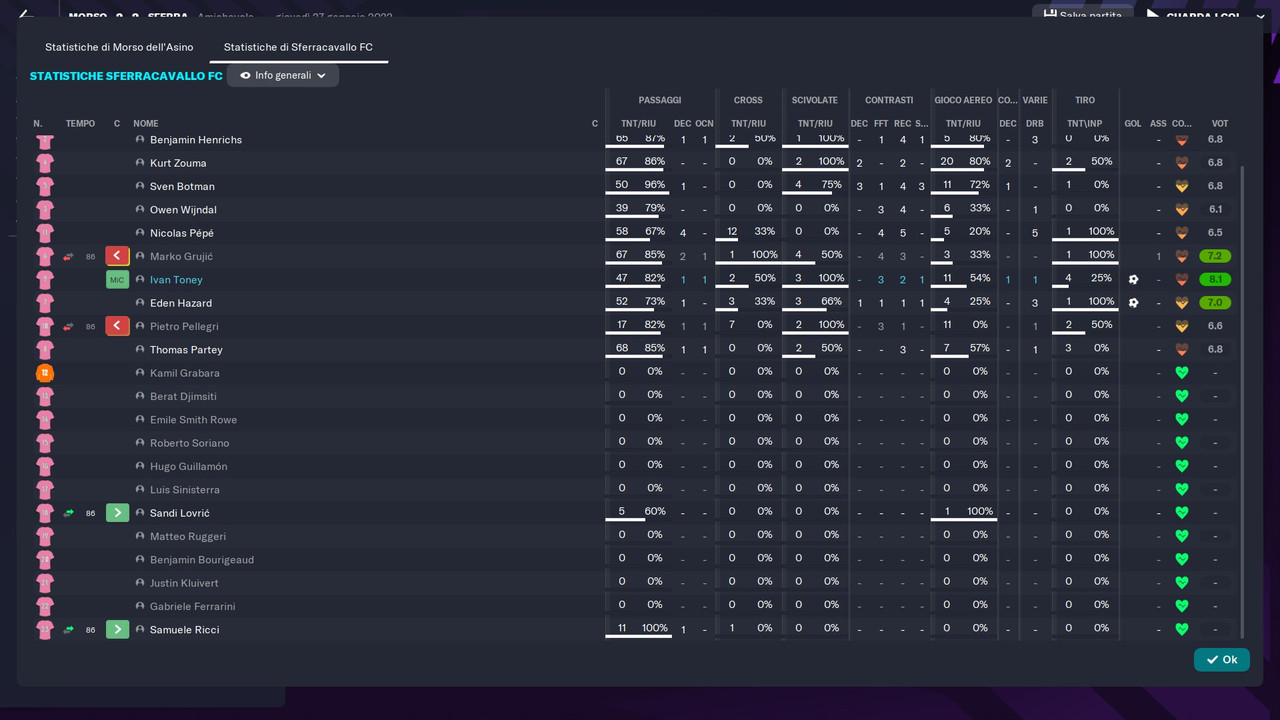
Task: Sort the table by the VOT column
Action: pyautogui.click(x=1219, y=124)
